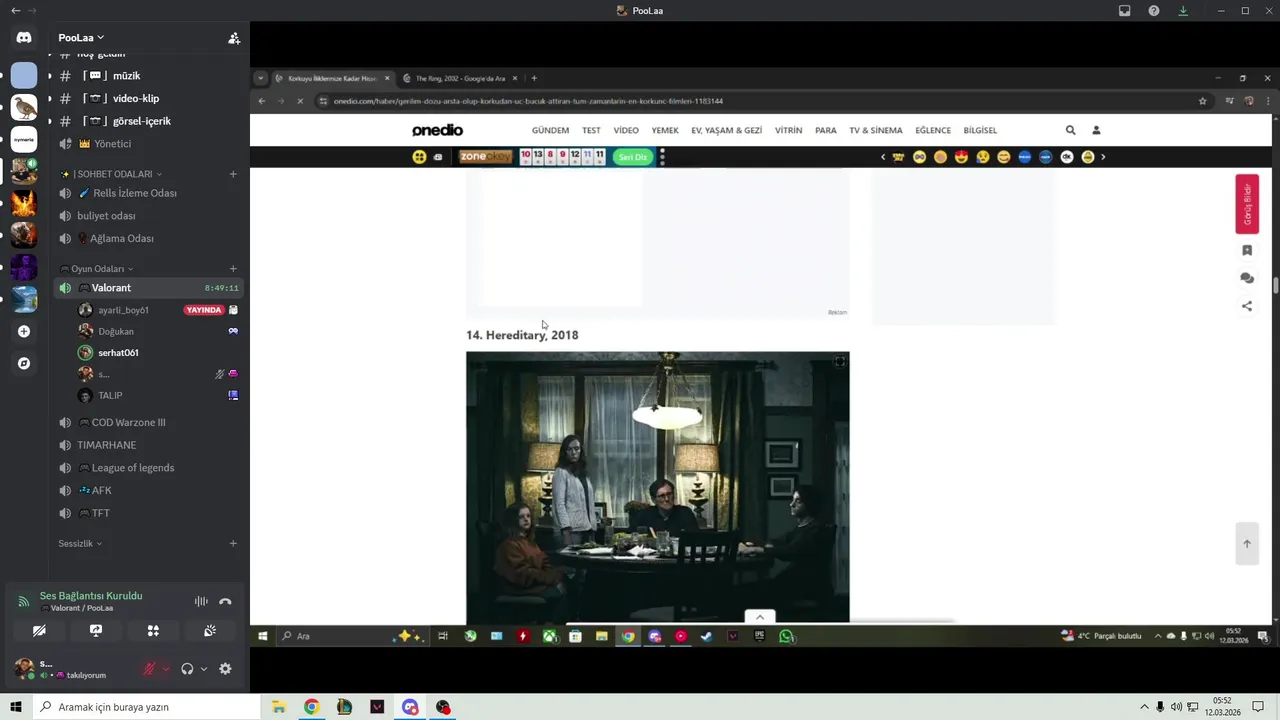Click the Görüş Bildir feedback button
Viewport: 1280px width, 720px height.
tap(1247, 204)
